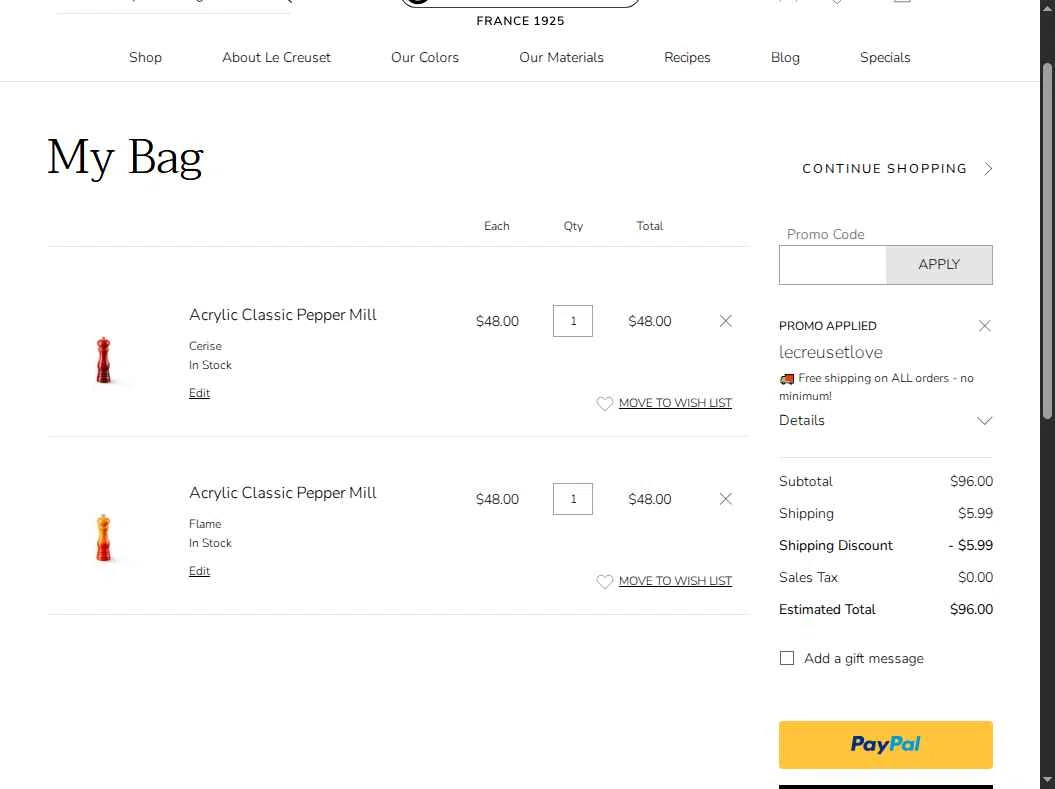
Task: Click the Estimated Total $96.00 value
Action: click(971, 609)
